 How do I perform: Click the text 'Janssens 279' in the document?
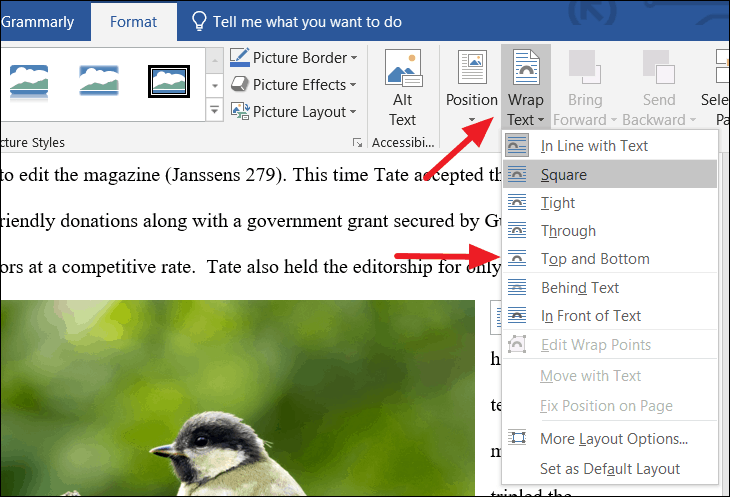click(222, 175)
